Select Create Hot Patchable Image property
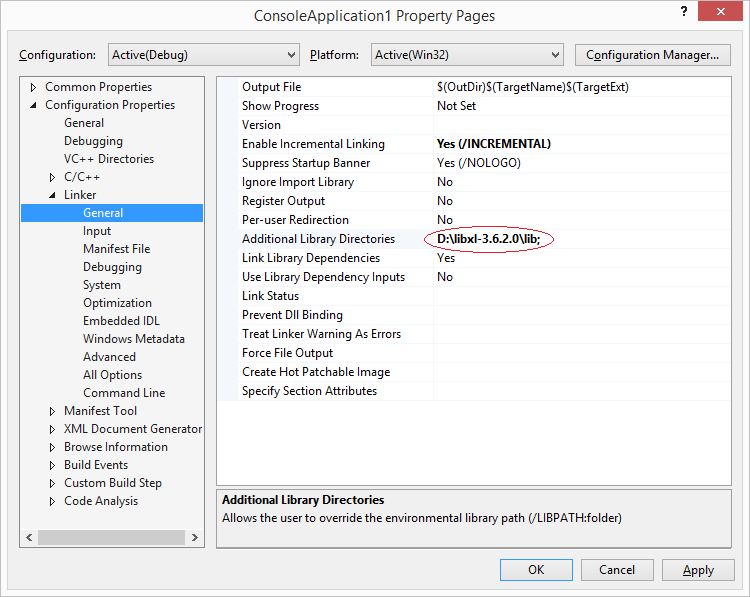The image size is (750, 597). coord(316,372)
